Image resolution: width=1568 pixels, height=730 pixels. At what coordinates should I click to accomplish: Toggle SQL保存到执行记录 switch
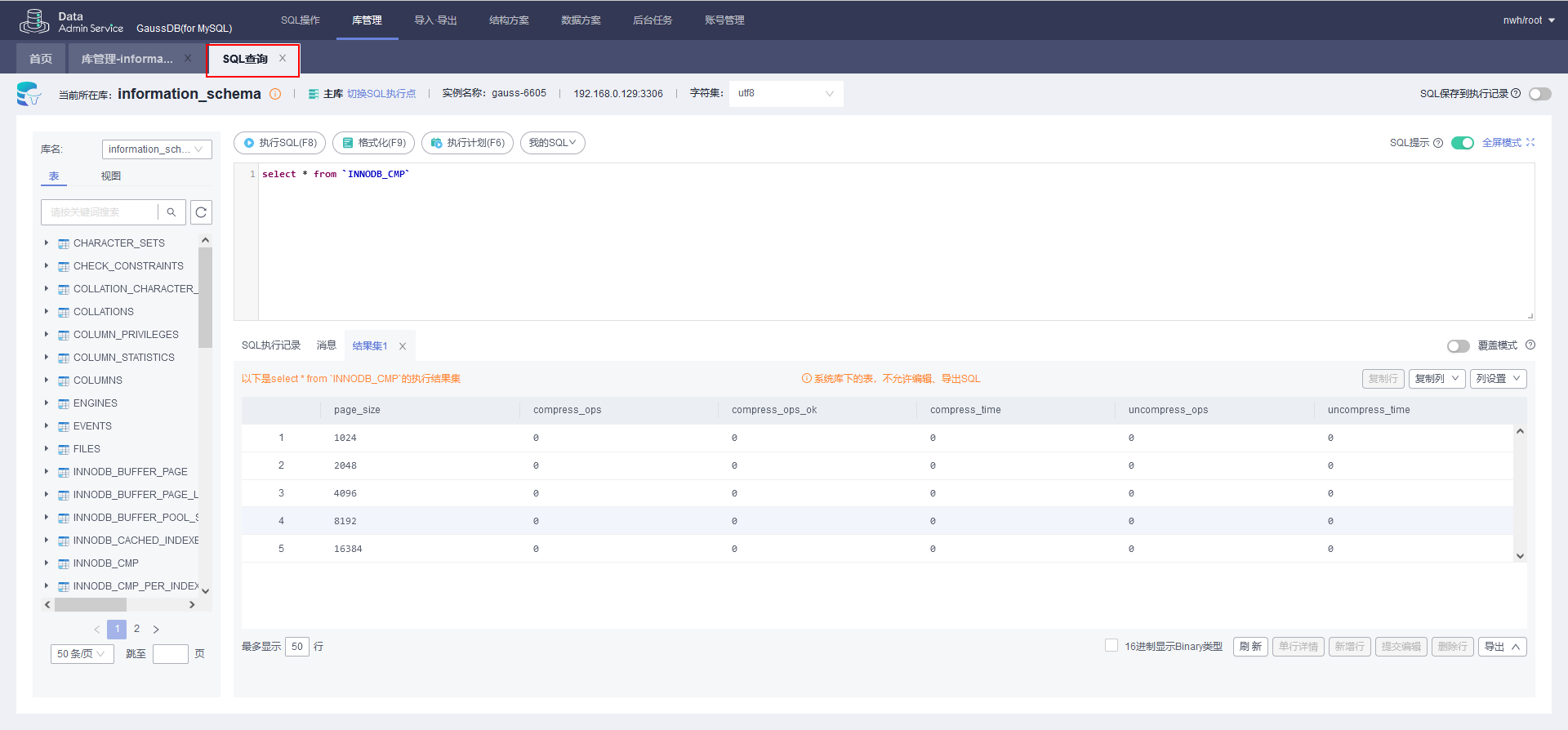[x=1540, y=94]
